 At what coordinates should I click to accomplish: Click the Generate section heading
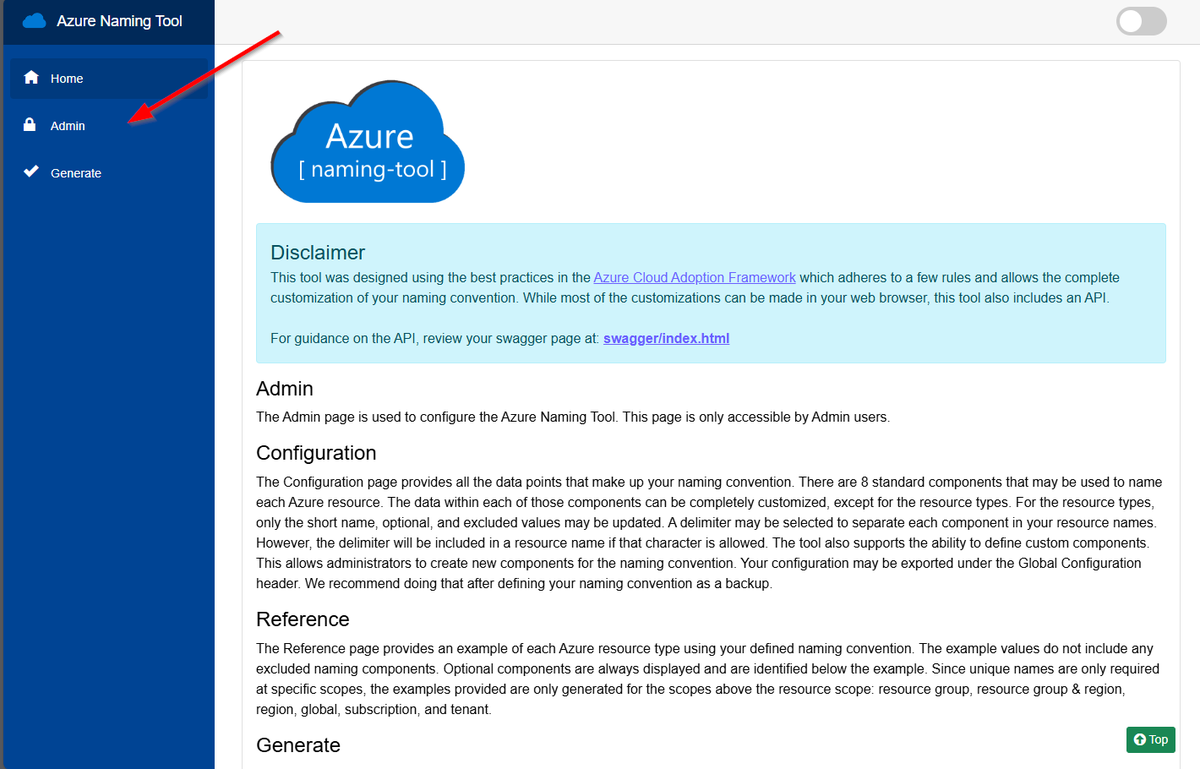298,745
